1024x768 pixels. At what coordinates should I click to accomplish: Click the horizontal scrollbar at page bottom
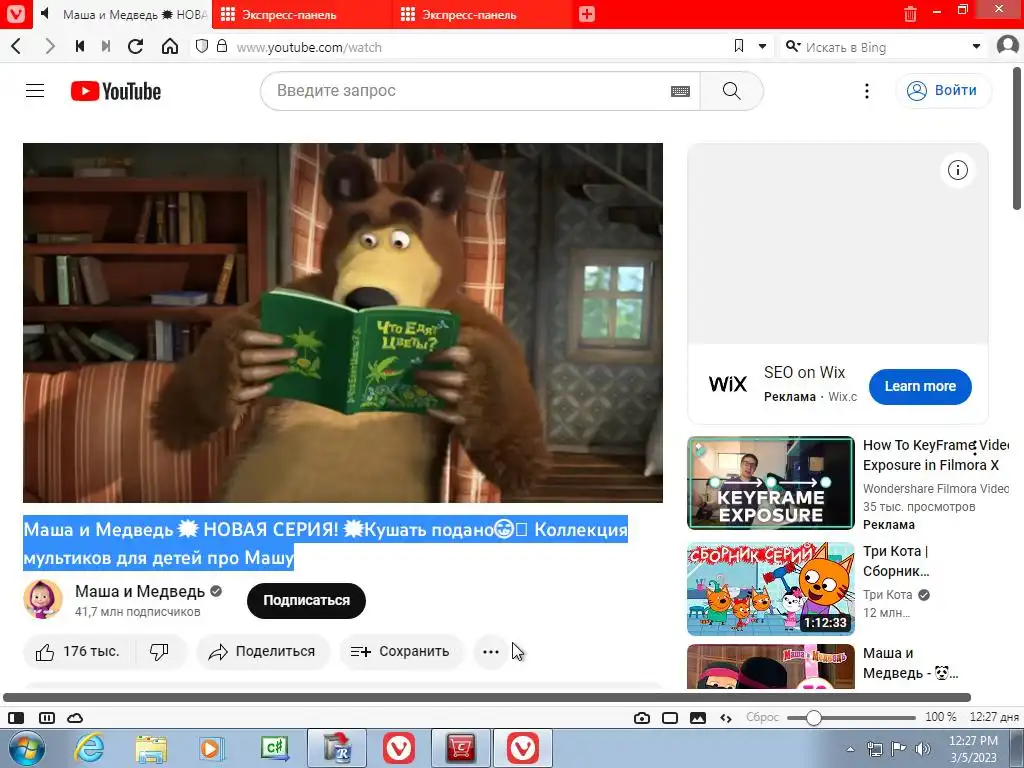(x=487, y=697)
